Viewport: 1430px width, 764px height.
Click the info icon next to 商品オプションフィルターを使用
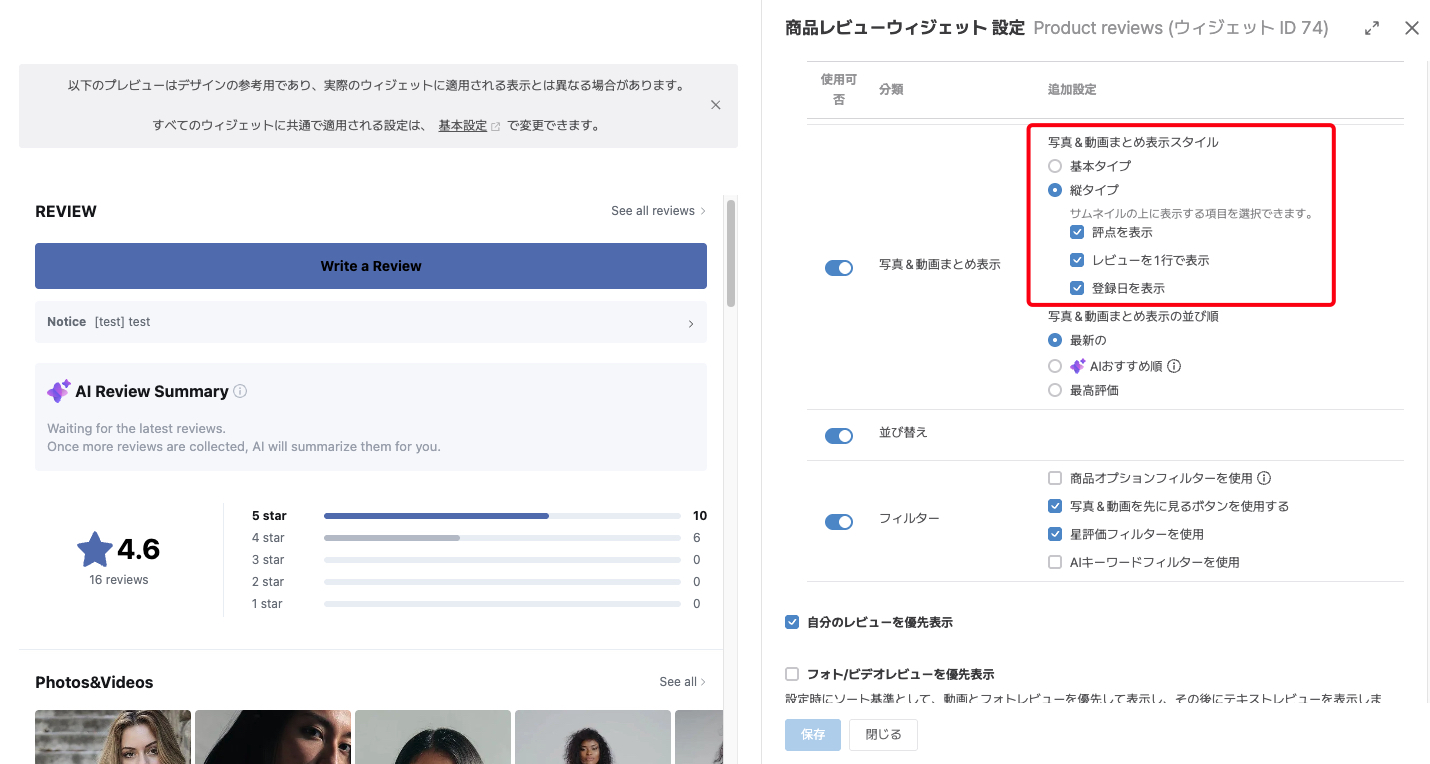(x=1264, y=478)
